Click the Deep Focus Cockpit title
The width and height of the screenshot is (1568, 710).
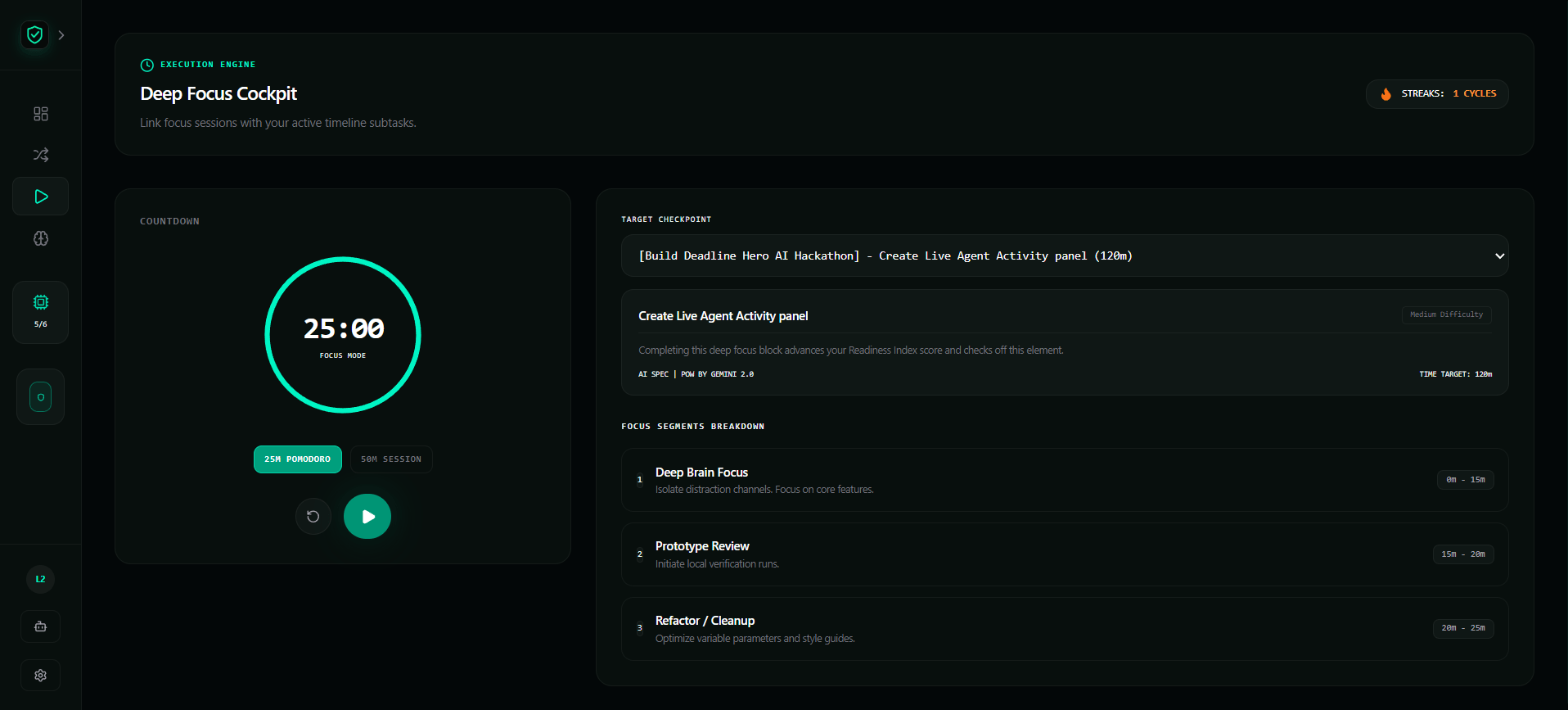click(219, 94)
